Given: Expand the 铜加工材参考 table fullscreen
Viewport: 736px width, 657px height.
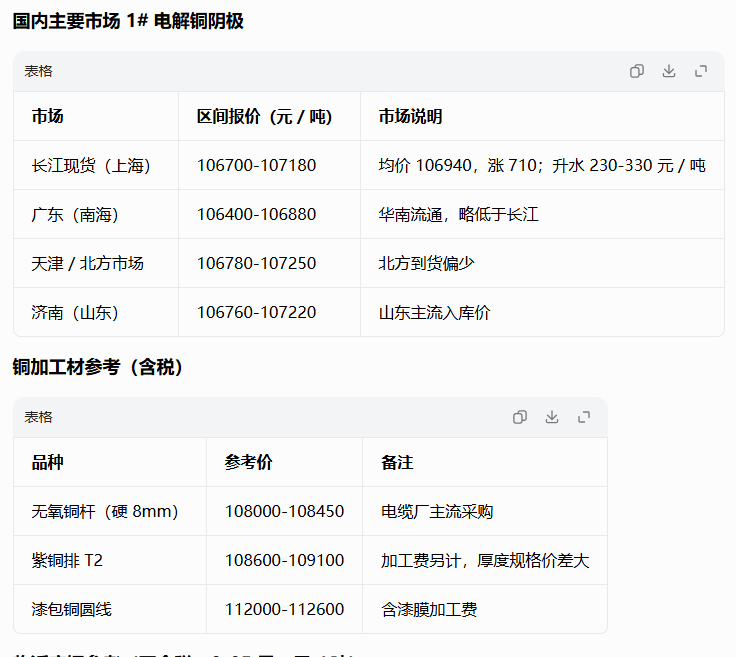Looking at the screenshot, I should point(584,417).
